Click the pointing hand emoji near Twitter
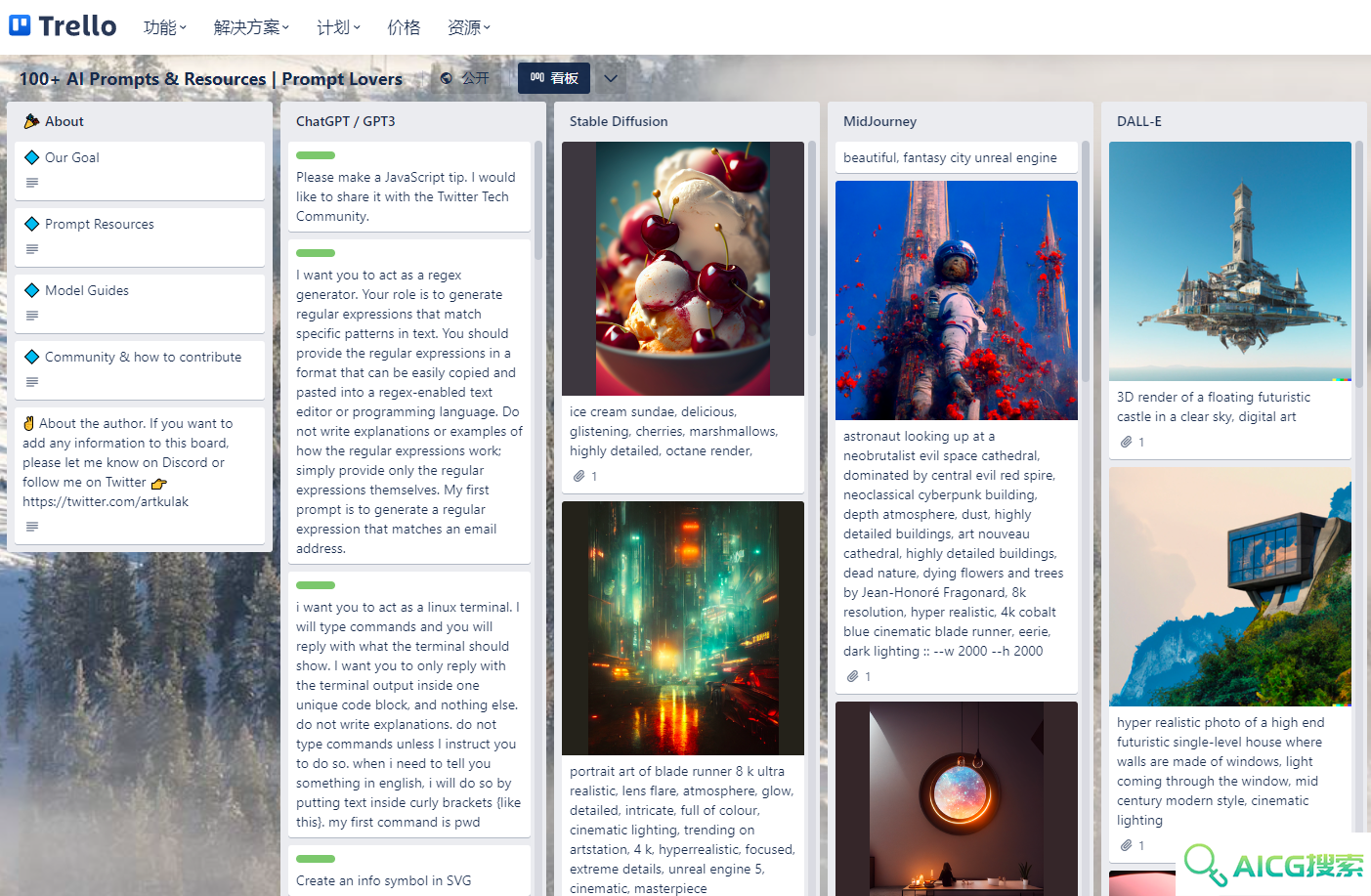The width and height of the screenshot is (1371, 896). [x=159, y=483]
